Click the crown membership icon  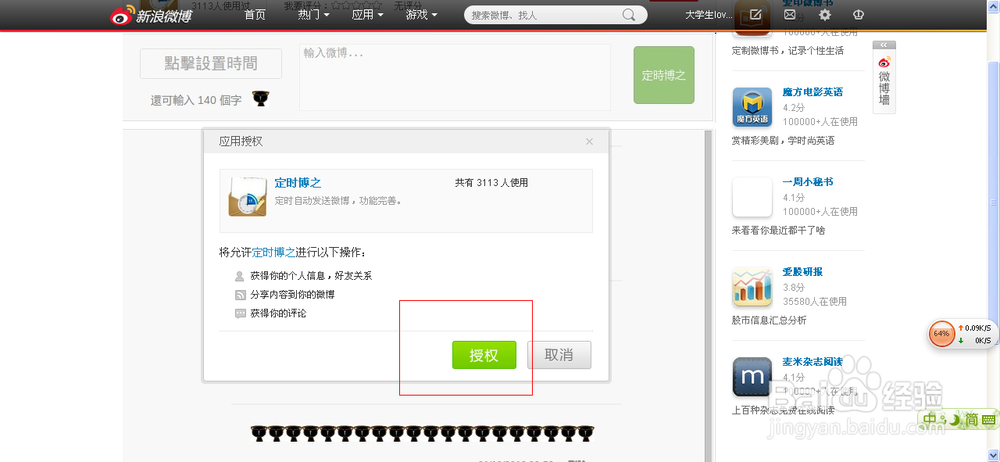click(858, 15)
